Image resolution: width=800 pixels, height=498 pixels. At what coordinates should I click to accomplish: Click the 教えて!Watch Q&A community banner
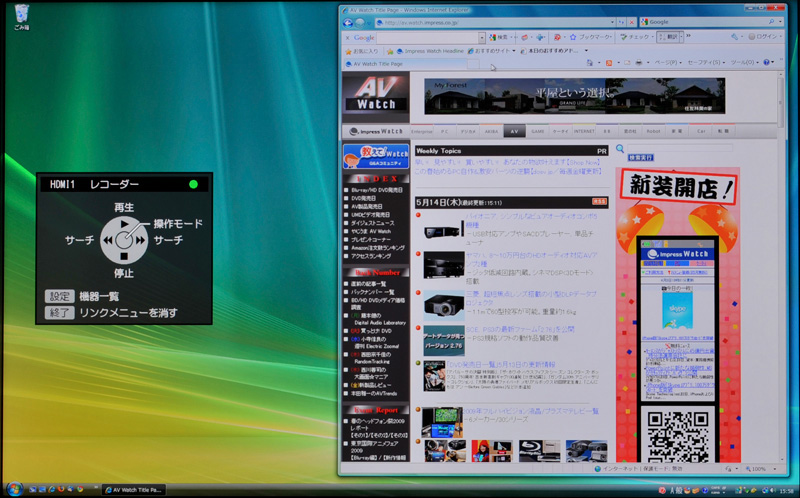pos(376,156)
